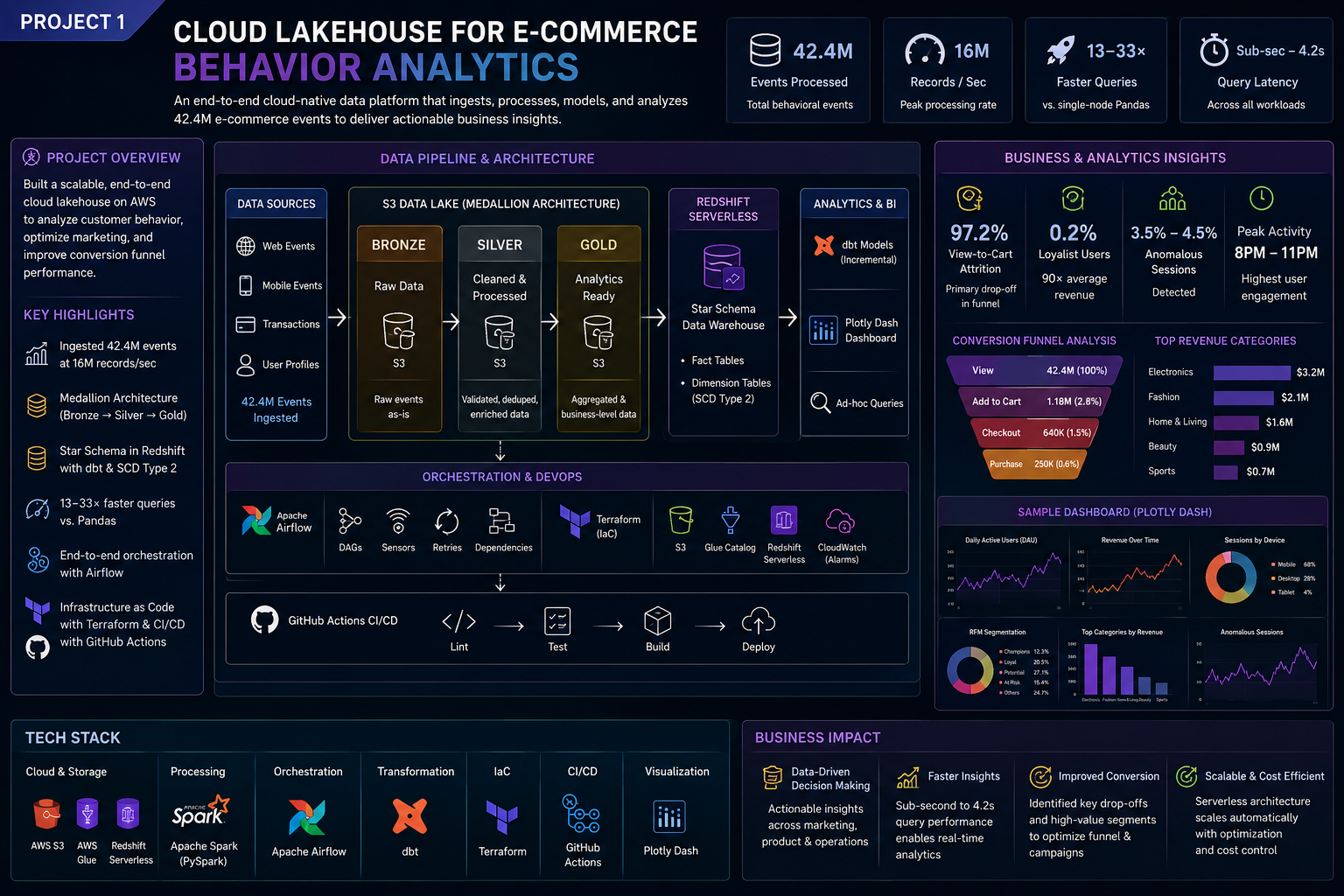Click the Ad-hoc Queries magnifier icon

pyautogui.click(x=820, y=402)
